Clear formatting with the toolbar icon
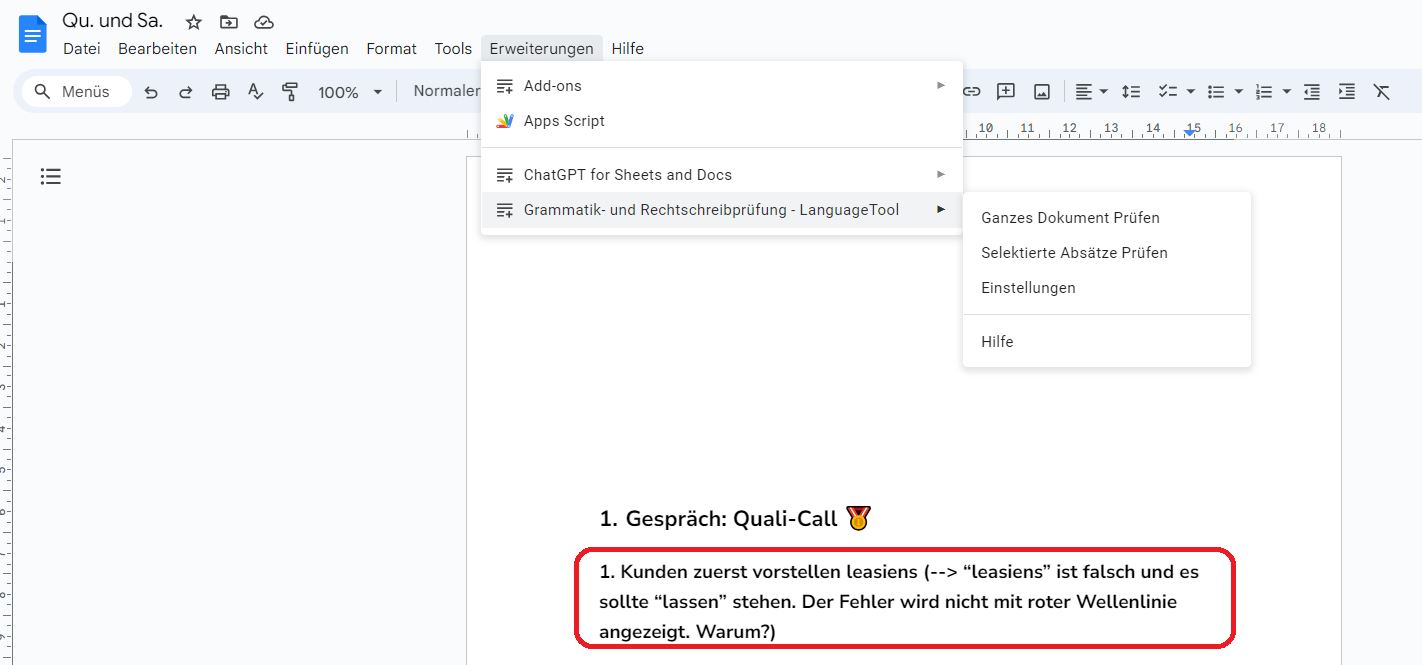 [x=1382, y=92]
